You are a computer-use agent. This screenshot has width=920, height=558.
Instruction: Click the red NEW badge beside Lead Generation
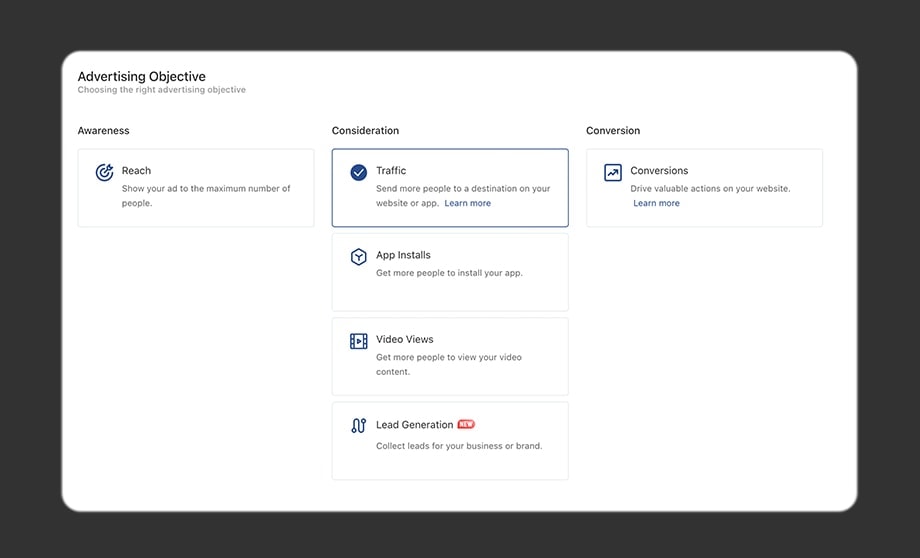click(466, 424)
